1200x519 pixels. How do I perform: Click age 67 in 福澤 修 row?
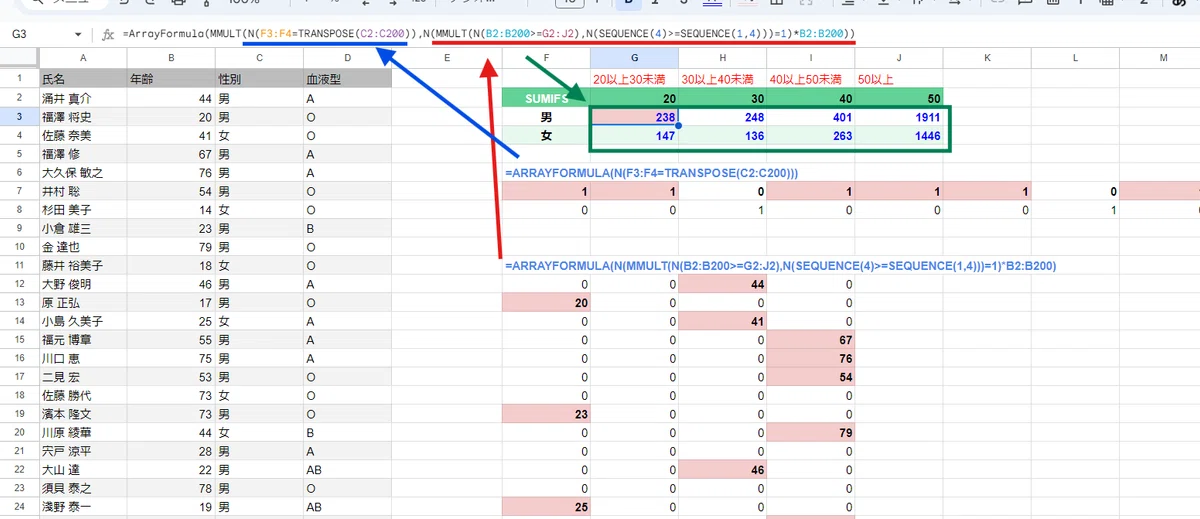[170, 154]
